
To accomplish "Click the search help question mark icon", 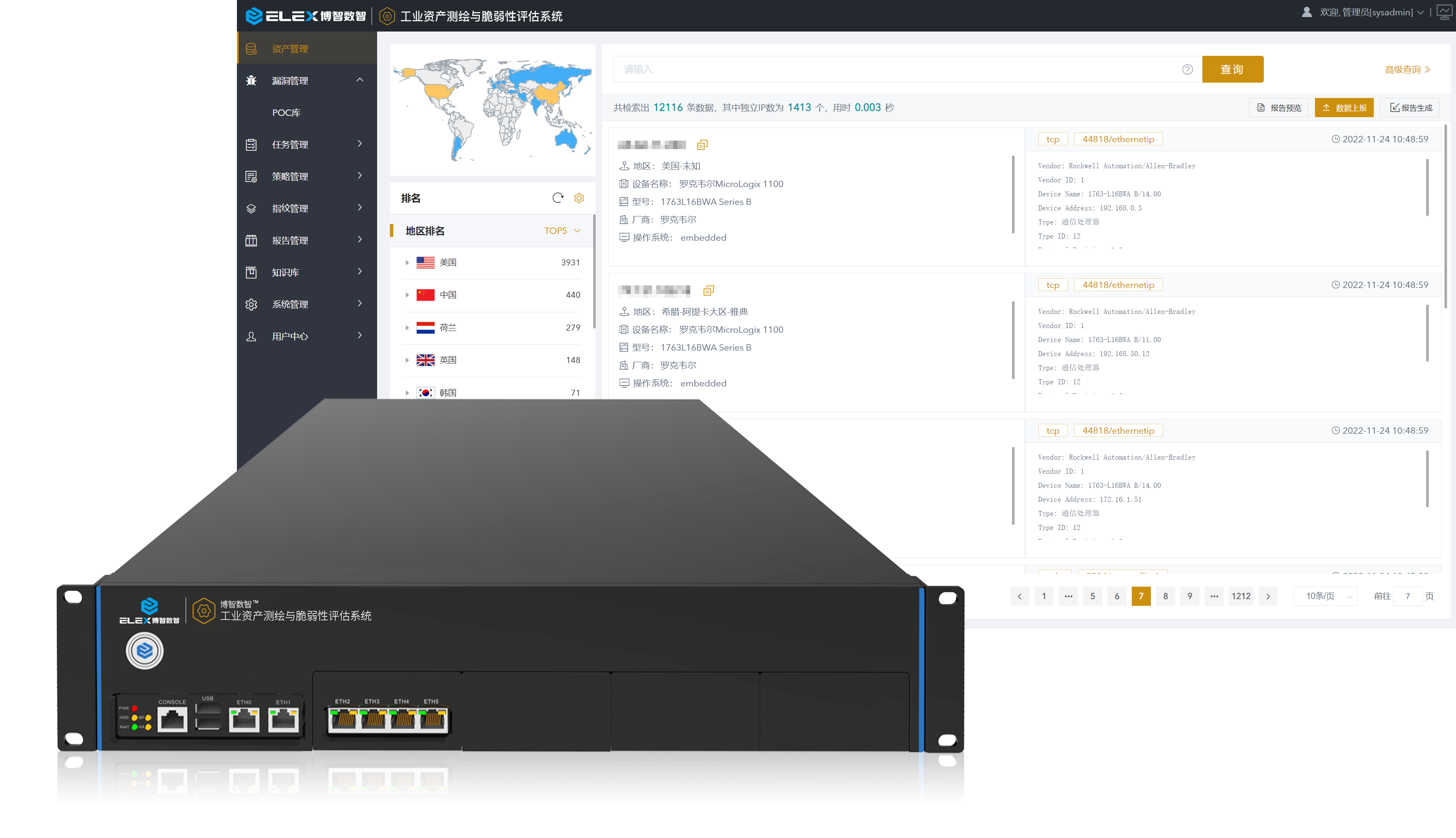I will click(1187, 69).
